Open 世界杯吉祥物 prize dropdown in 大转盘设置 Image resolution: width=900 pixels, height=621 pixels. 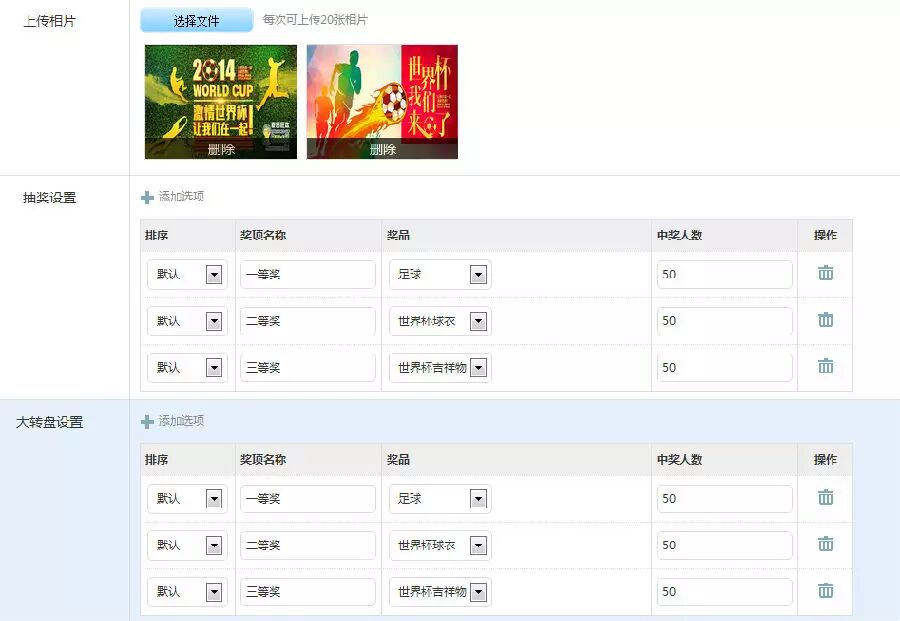pyautogui.click(x=440, y=592)
